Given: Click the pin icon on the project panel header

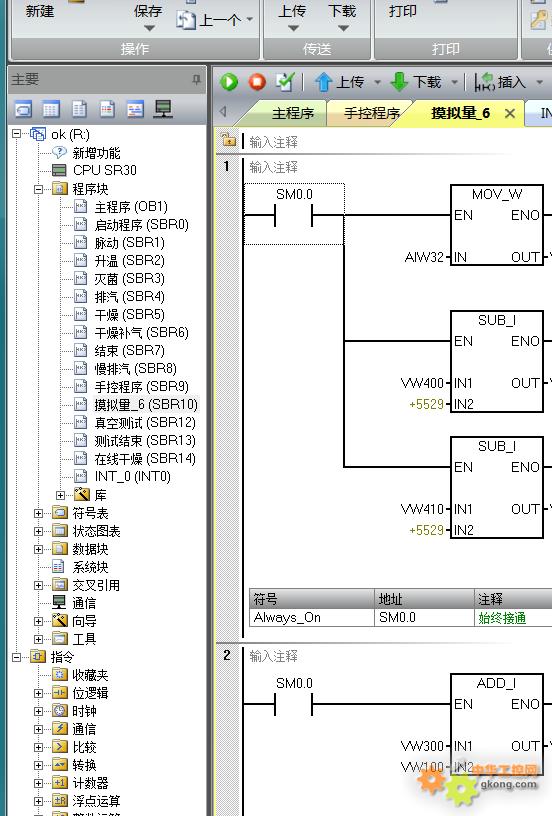Looking at the screenshot, I should [196, 79].
